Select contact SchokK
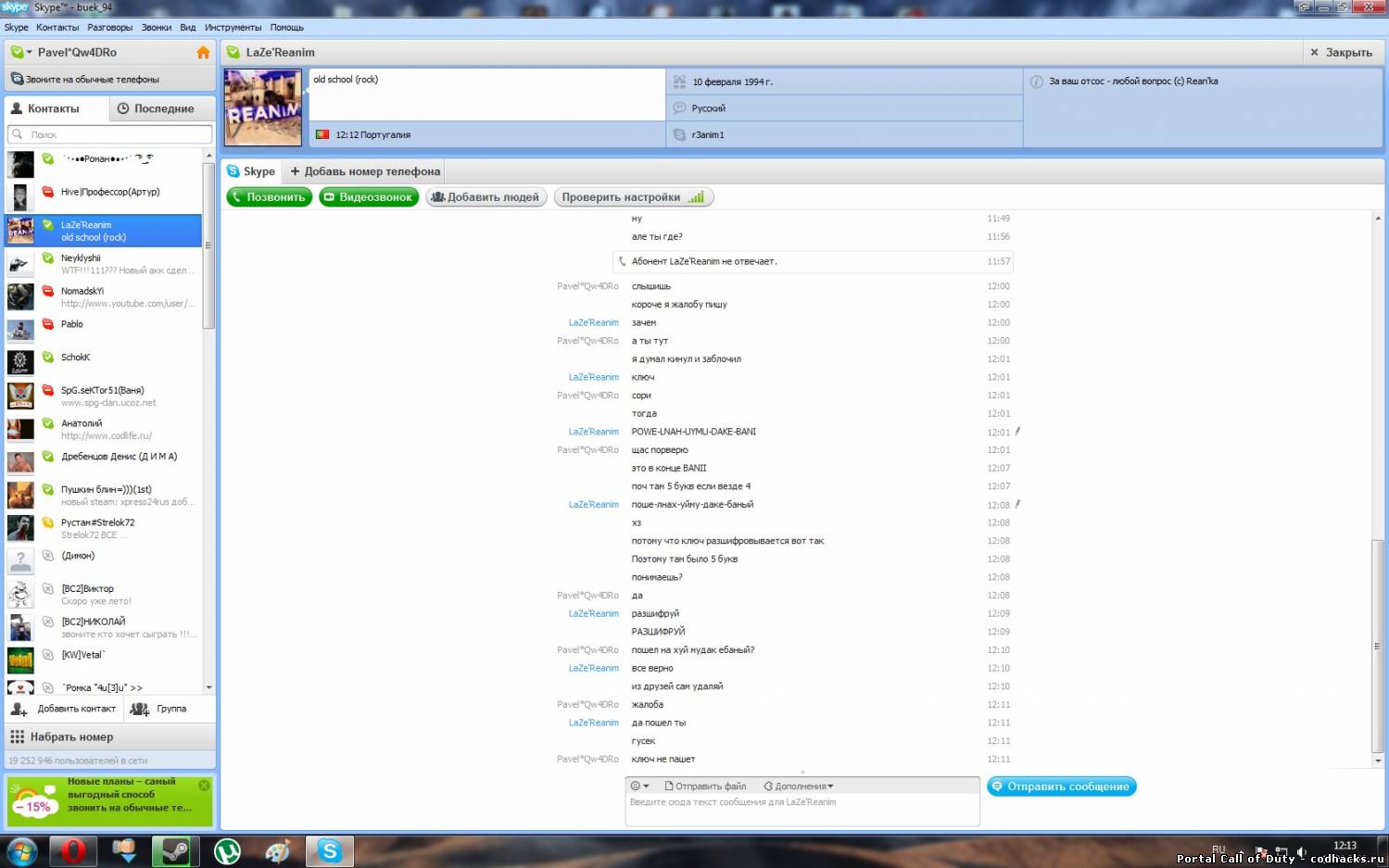The image size is (1389, 868). [x=104, y=363]
